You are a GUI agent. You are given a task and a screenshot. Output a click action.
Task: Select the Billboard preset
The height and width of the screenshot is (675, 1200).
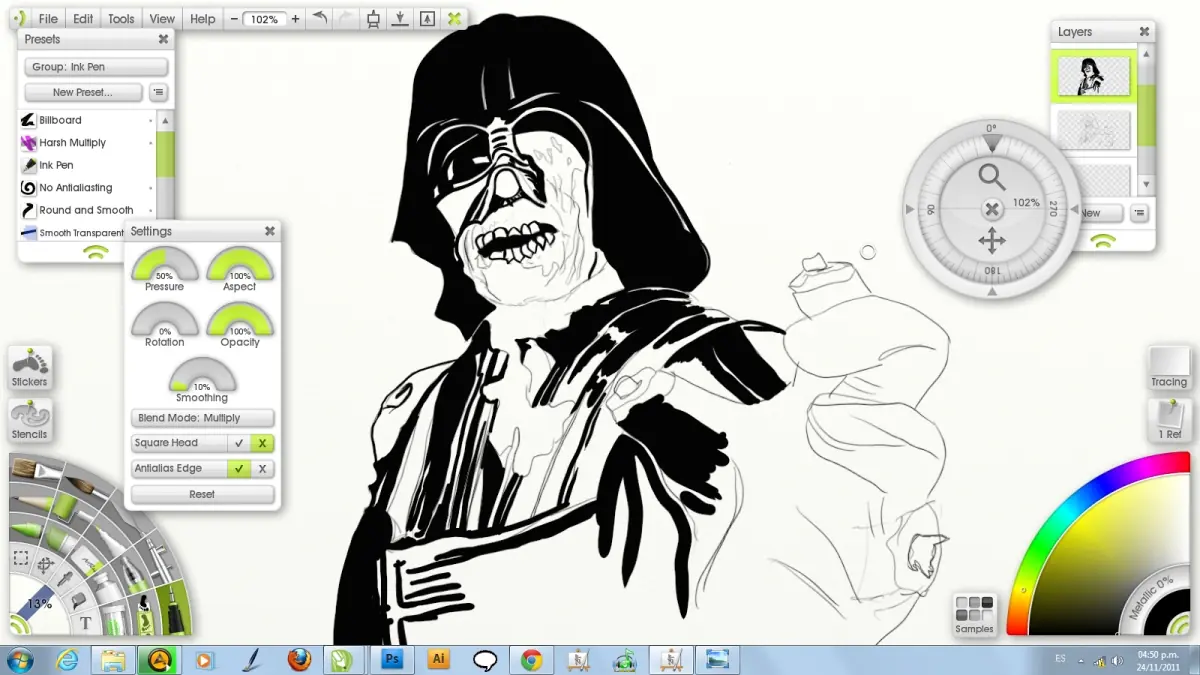[x=88, y=120]
